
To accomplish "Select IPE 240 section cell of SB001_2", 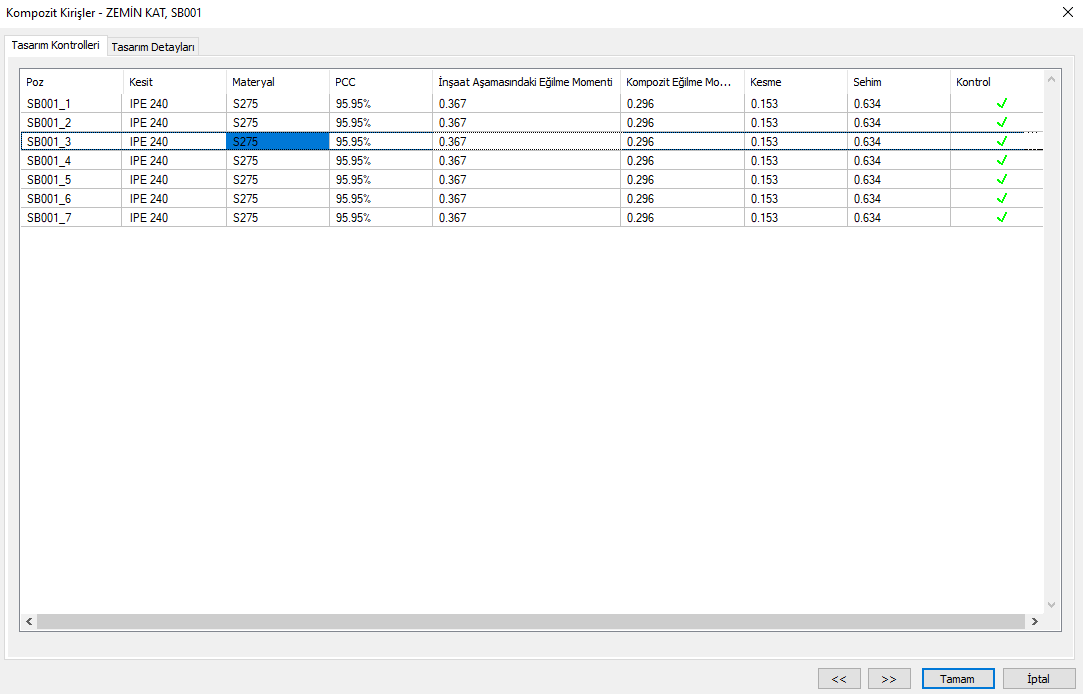I will [x=173, y=123].
